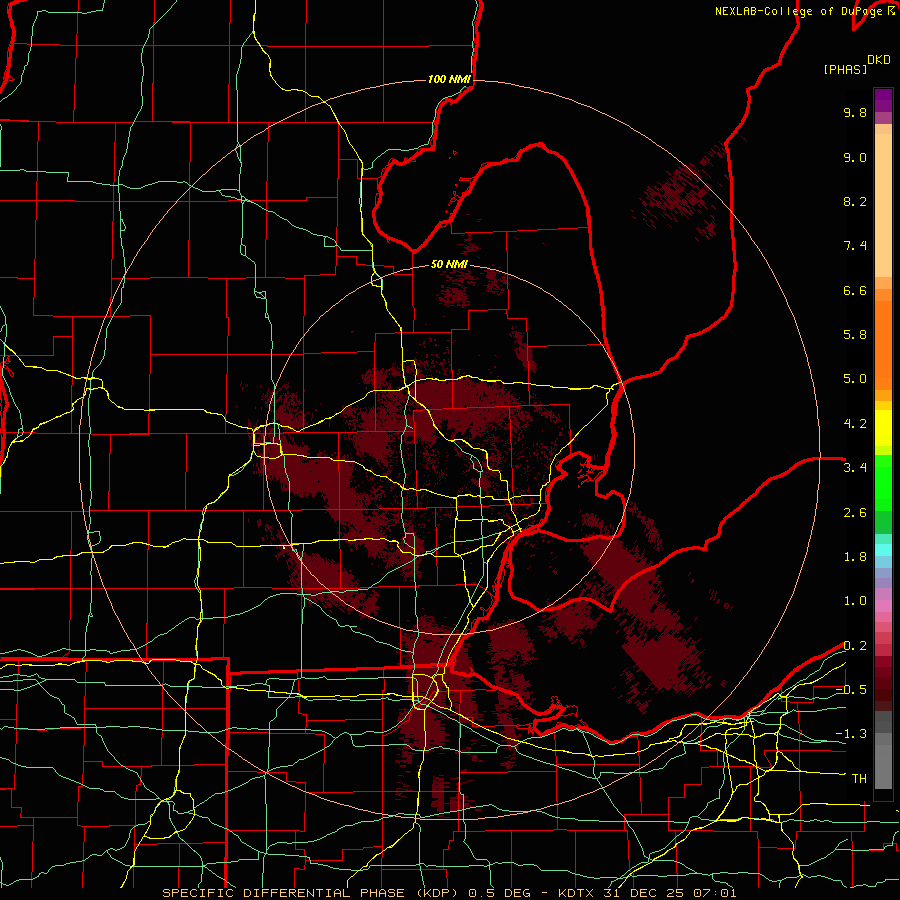Select the 6.6 scale label
This screenshot has width=900, height=900.
(855, 290)
